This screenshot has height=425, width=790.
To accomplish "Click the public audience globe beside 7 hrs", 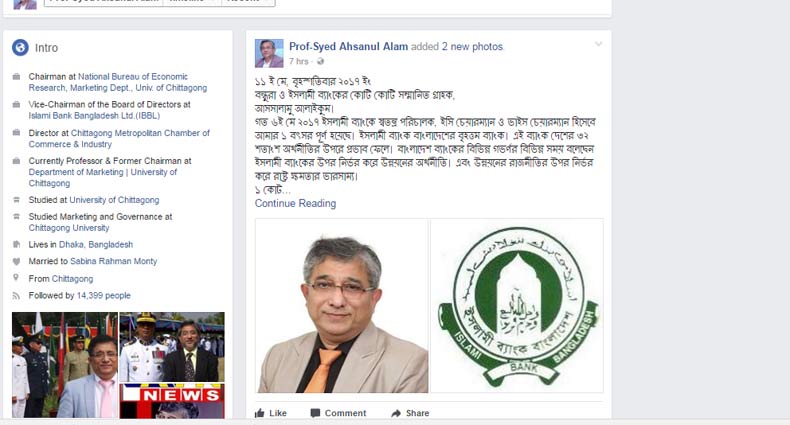I will click(x=320, y=61).
